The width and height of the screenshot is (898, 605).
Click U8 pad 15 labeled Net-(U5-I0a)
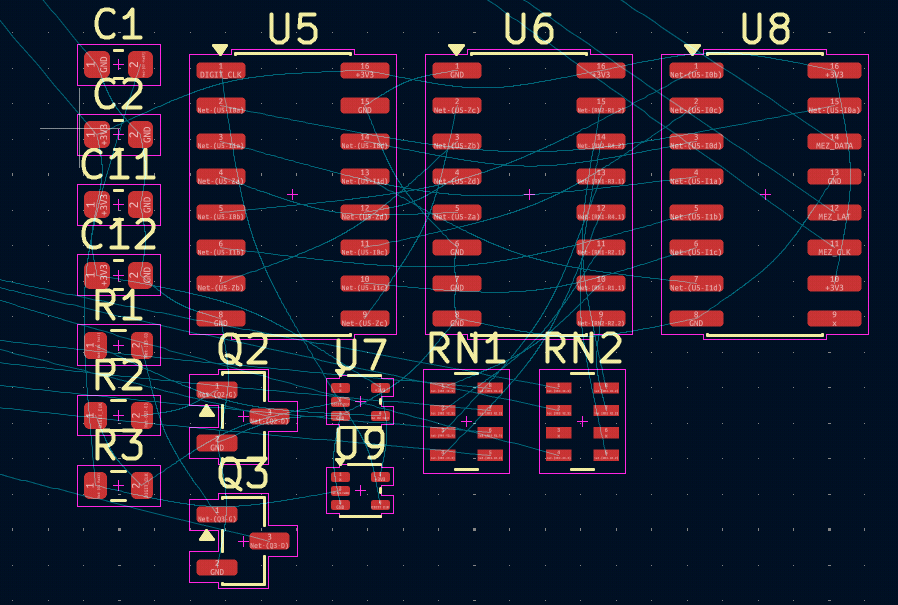834,106
